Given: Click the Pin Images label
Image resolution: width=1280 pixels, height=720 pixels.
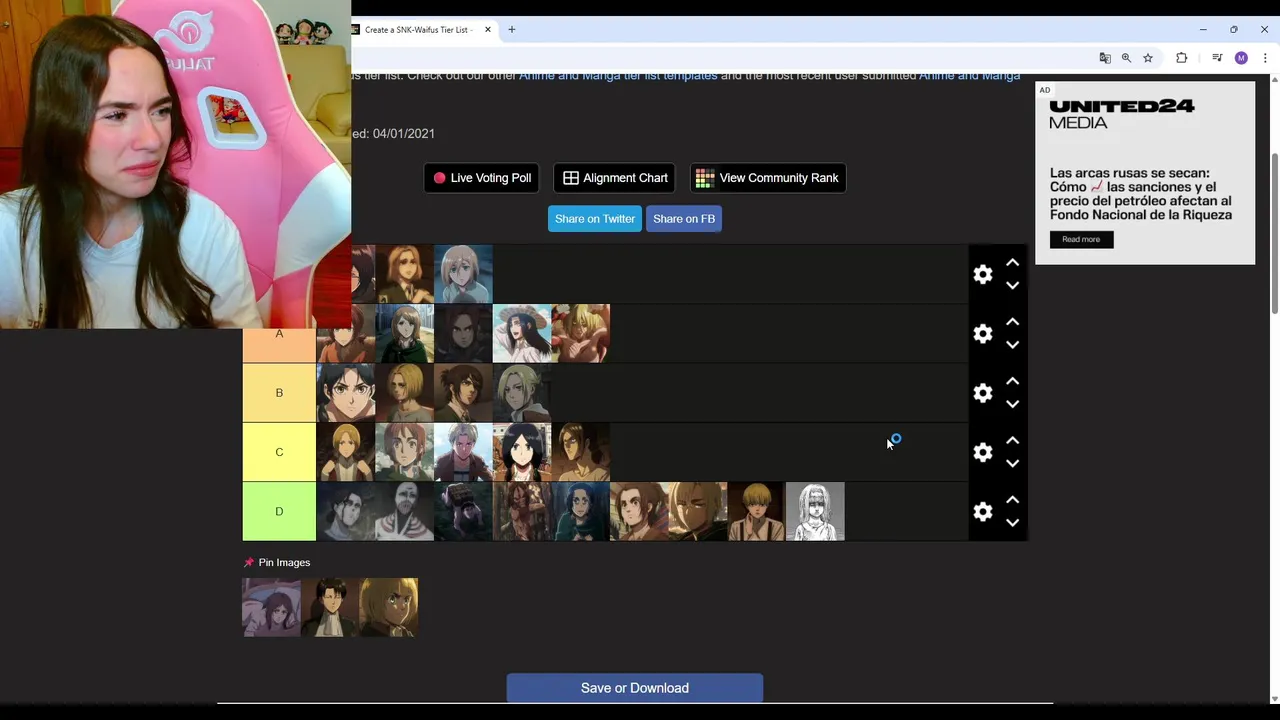Looking at the screenshot, I should pos(284,563).
